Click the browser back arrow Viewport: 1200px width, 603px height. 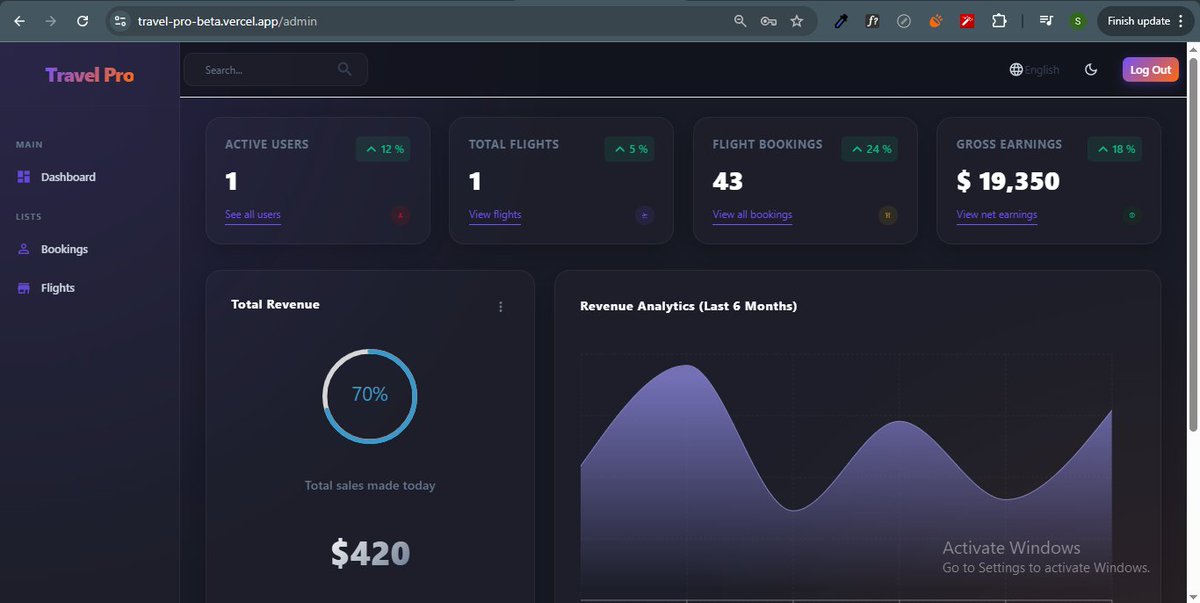click(x=19, y=20)
